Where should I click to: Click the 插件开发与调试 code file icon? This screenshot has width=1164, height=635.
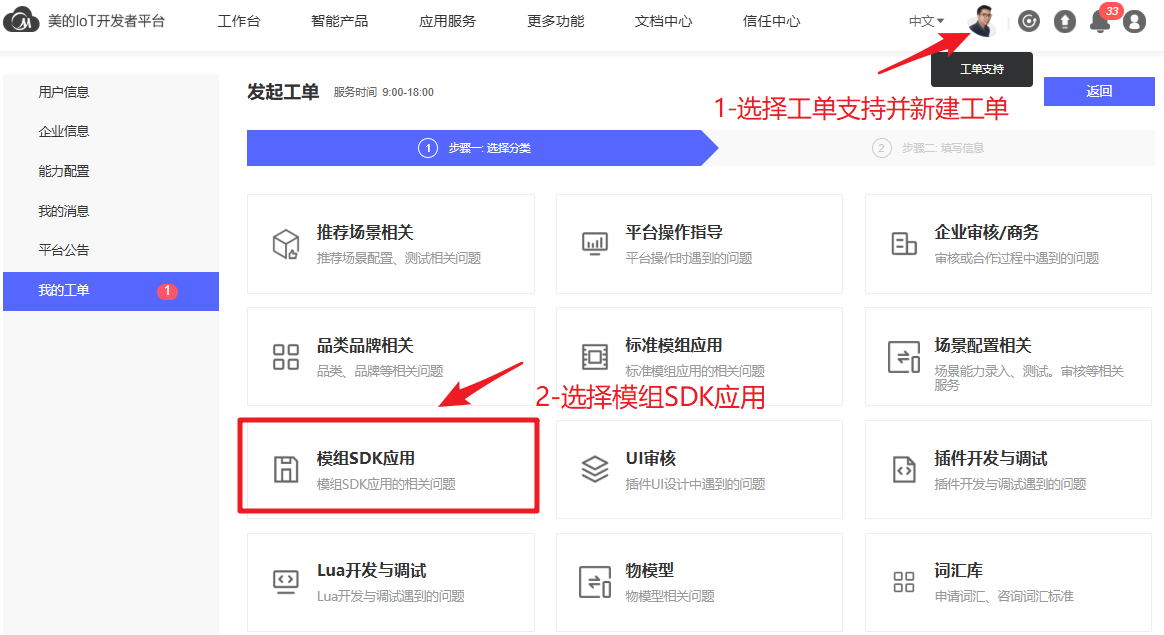904,469
